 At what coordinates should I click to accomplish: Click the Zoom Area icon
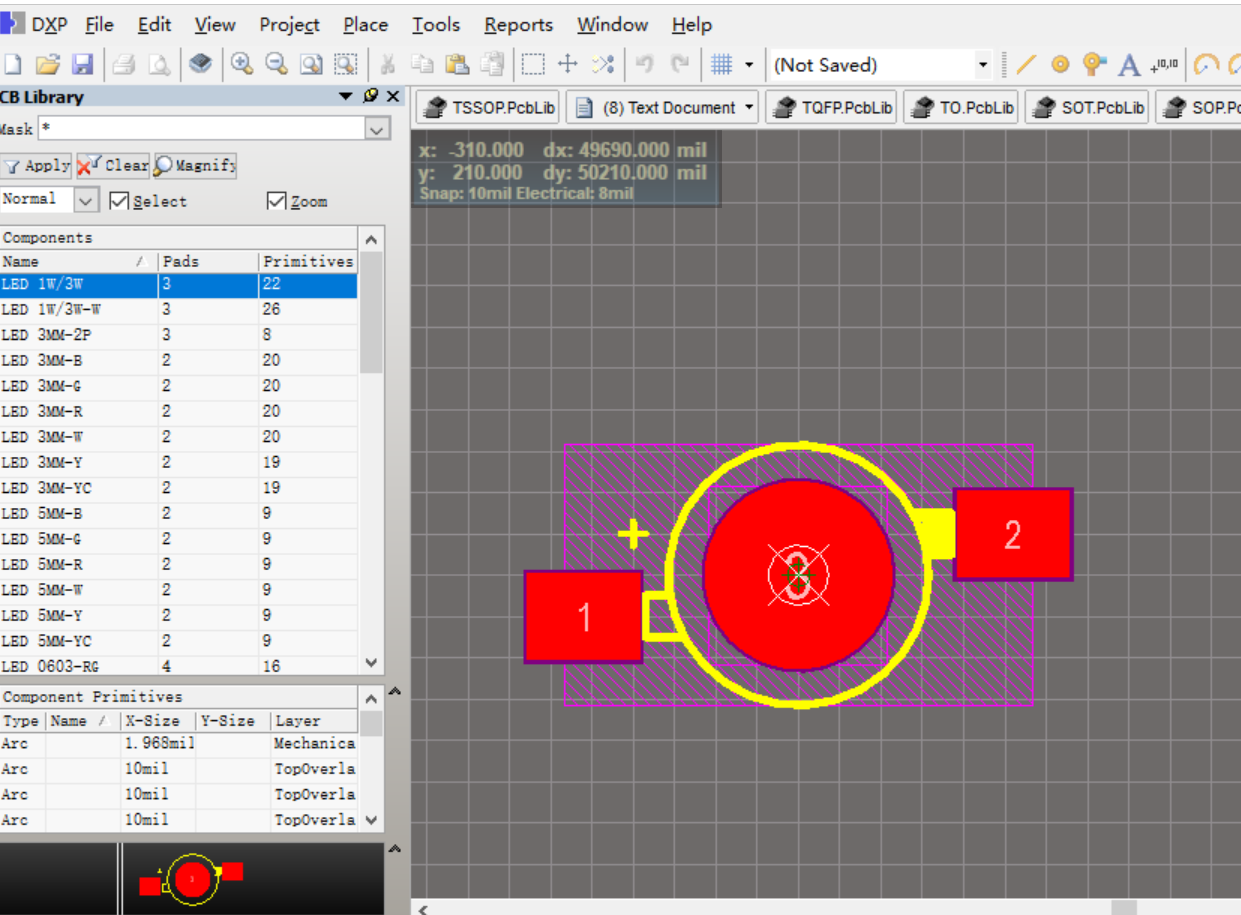click(x=346, y=65)
